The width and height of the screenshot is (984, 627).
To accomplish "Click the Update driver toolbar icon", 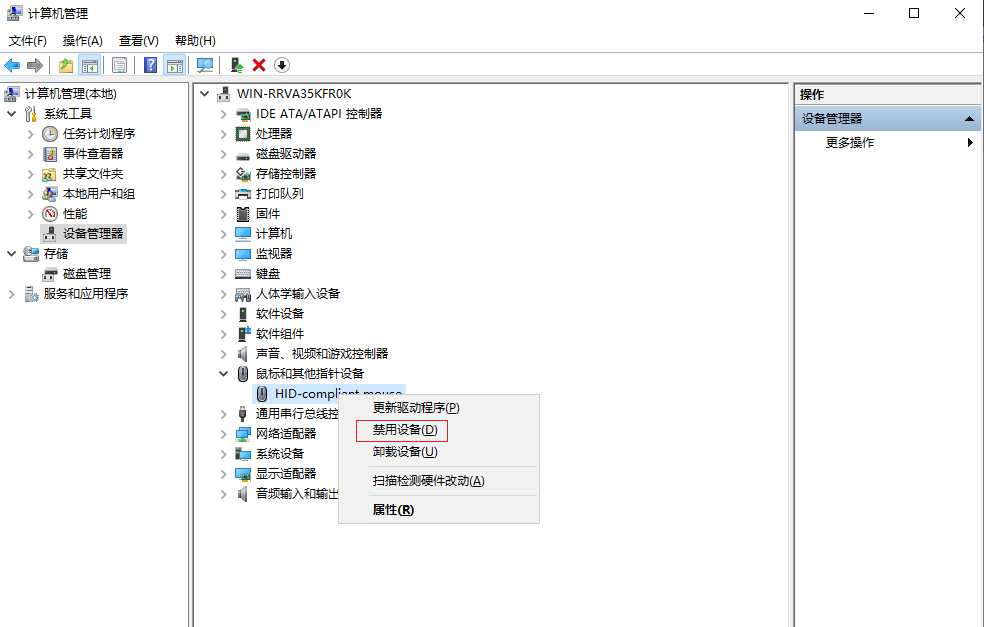I will pos(237,65).
